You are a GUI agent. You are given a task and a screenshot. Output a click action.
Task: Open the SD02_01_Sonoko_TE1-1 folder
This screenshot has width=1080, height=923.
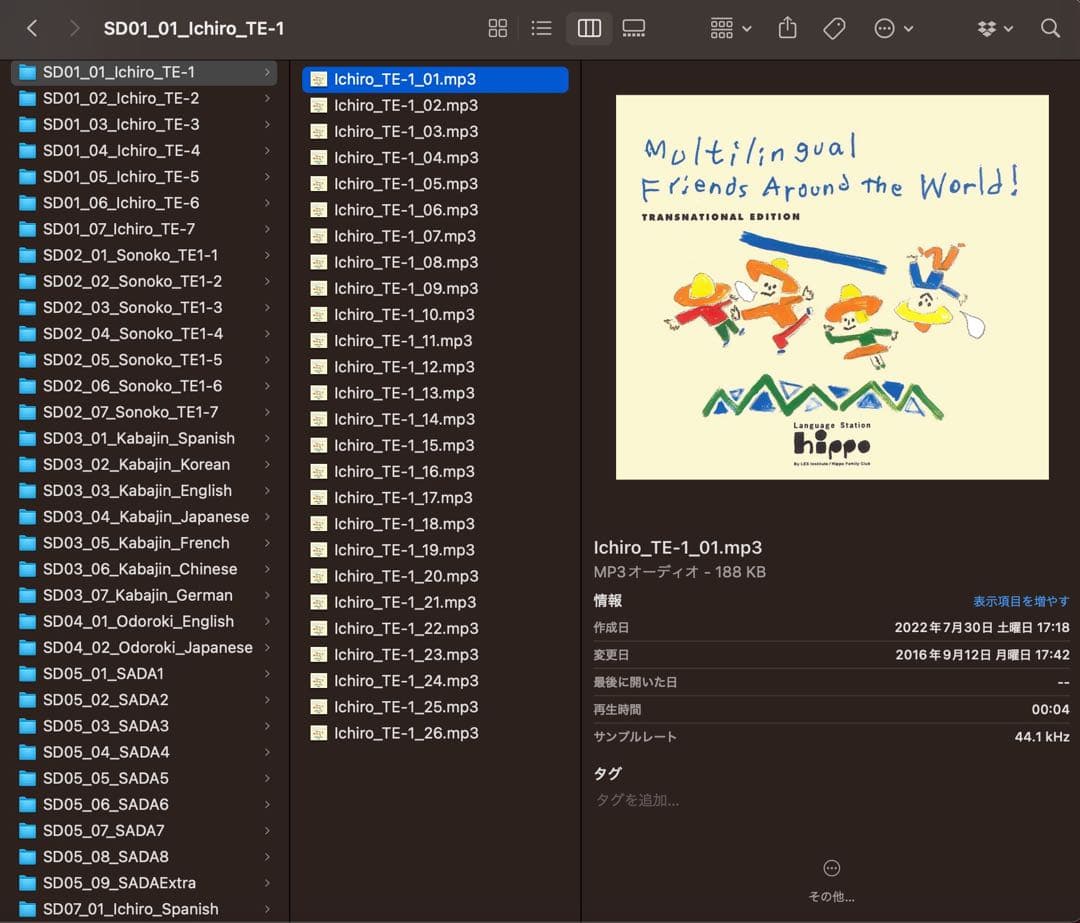pos(130,255)
